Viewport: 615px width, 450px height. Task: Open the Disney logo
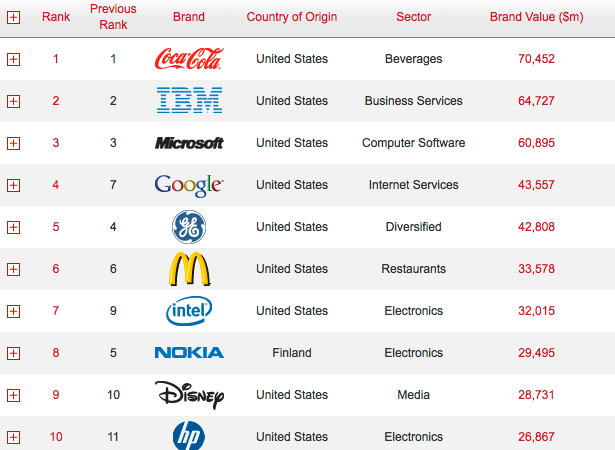tap(189, 395)
